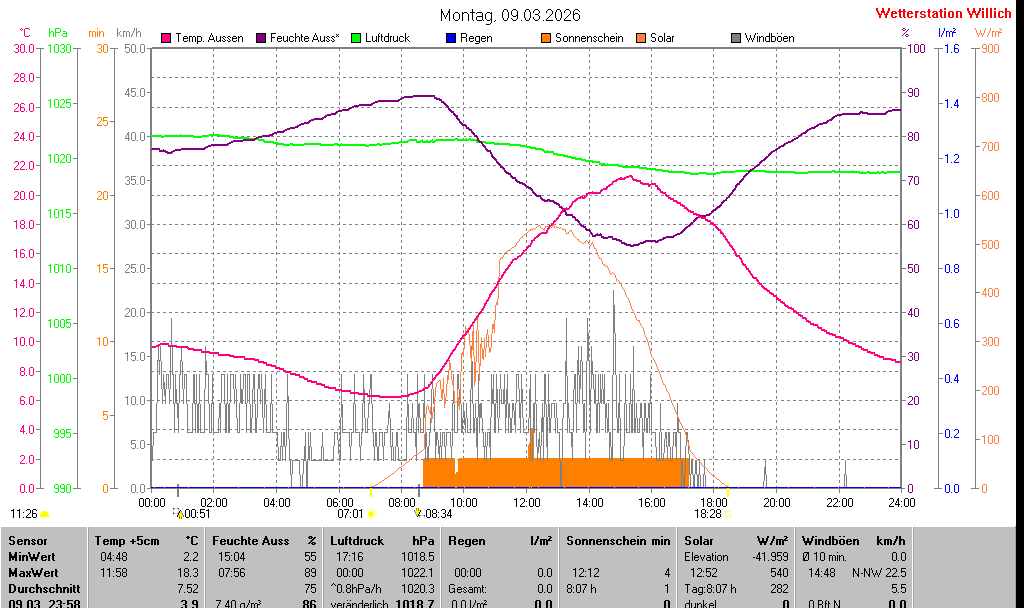Click the green Luftdruck legend square
The height and width of the screenshot is (608, 1024).
tap(356, 38)
